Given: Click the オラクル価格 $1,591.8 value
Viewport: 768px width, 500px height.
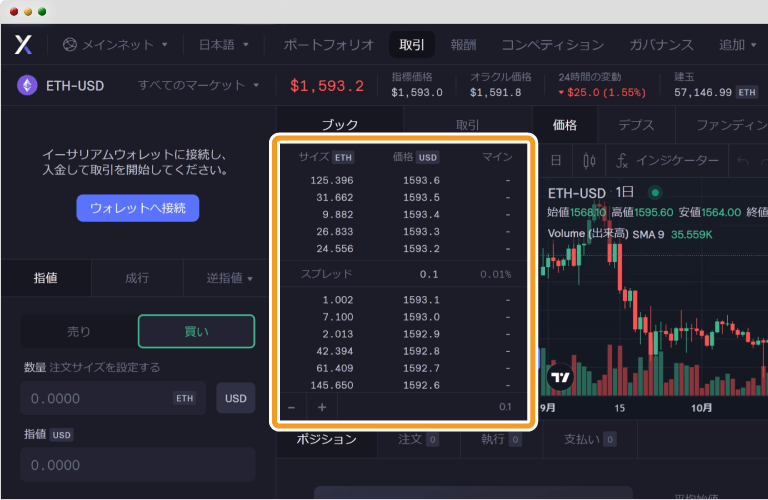Looking at the screenshot, I should coord(496,93).
